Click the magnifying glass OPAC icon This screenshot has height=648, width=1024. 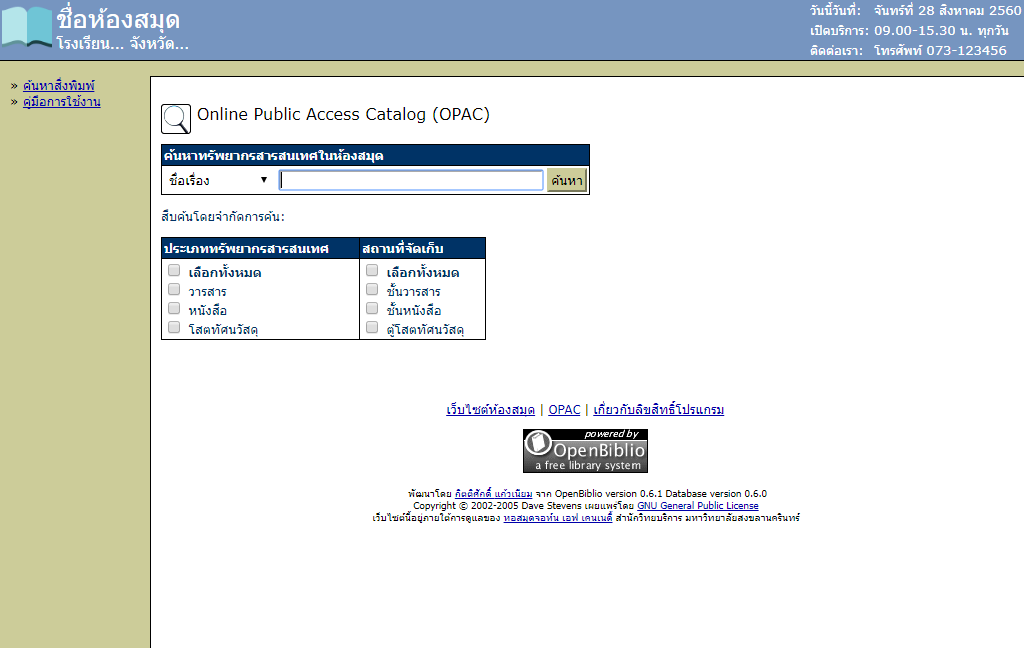click(x=176, y=118)
